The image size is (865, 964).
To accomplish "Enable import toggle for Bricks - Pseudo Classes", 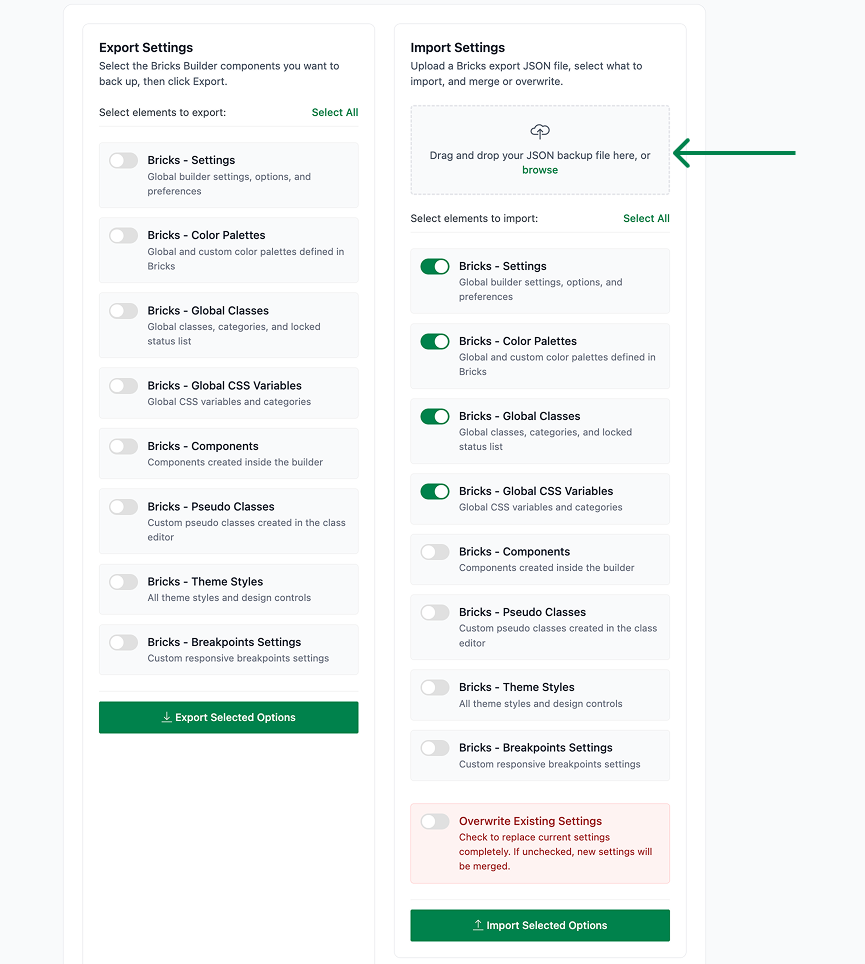I will tap(435, 612).
